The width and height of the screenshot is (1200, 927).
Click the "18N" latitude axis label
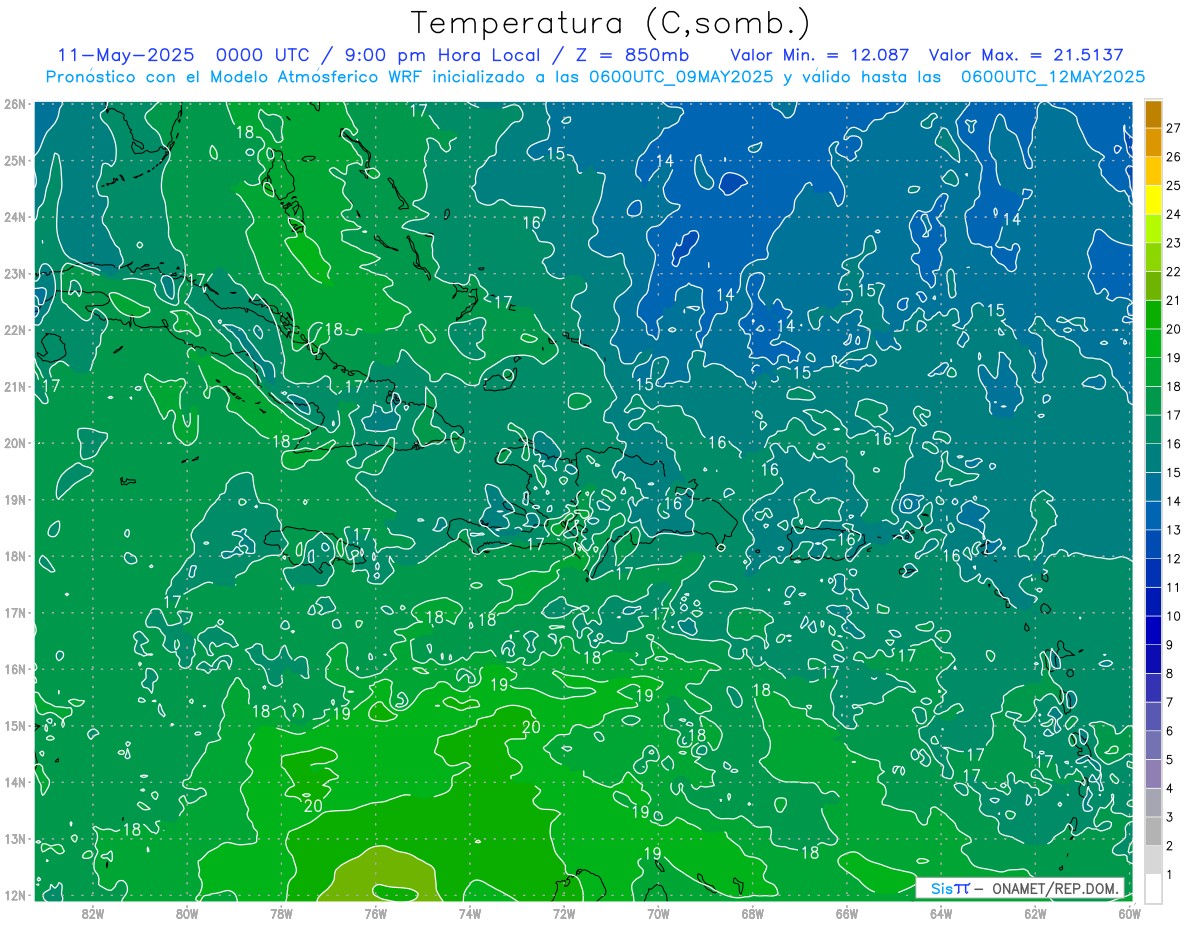[x=14, y=556]
